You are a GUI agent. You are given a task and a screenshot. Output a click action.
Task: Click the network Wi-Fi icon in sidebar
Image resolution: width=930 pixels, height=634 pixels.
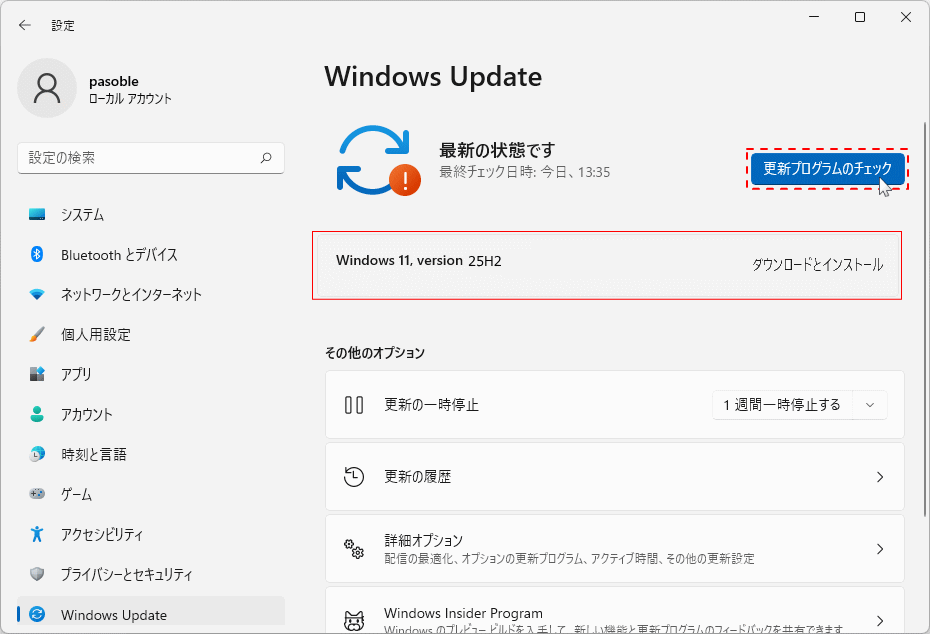click(x=37, y=295)
